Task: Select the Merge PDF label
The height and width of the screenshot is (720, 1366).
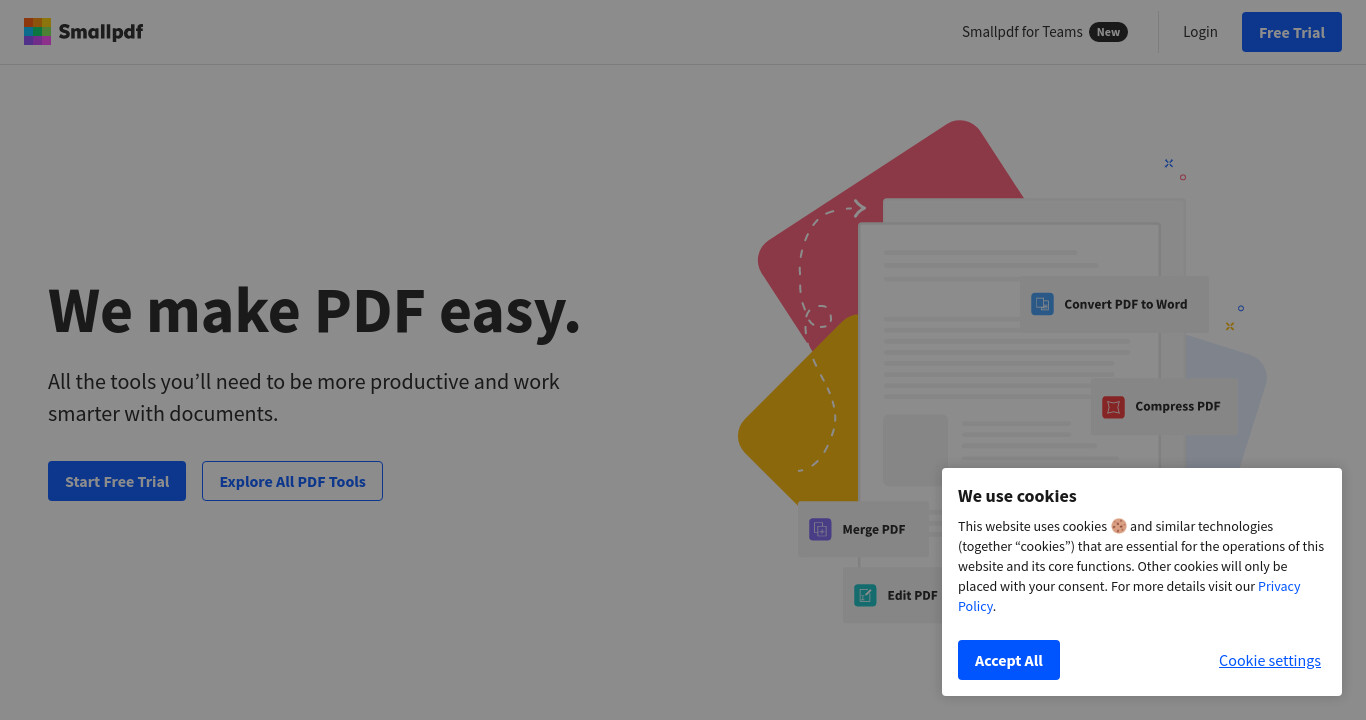Action: (x=874, y=530)
